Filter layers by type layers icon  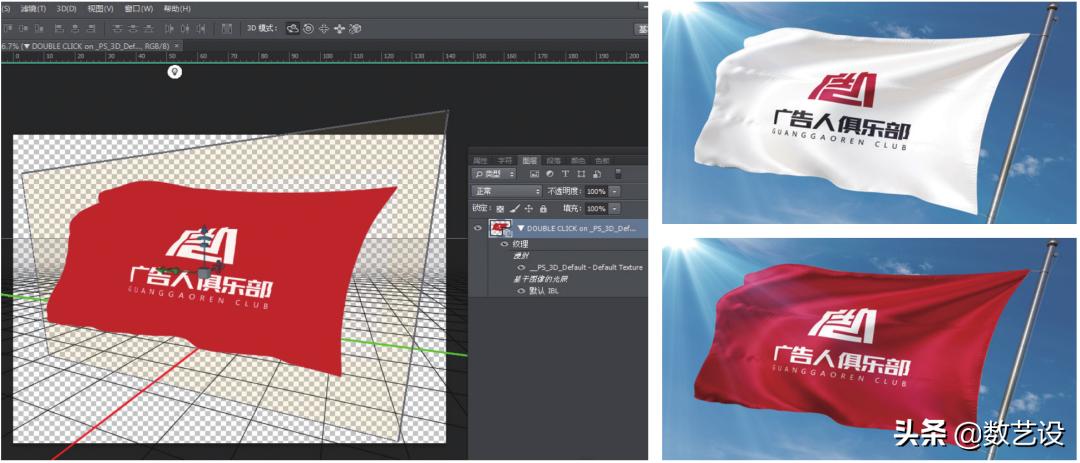[x=565, y=174]
